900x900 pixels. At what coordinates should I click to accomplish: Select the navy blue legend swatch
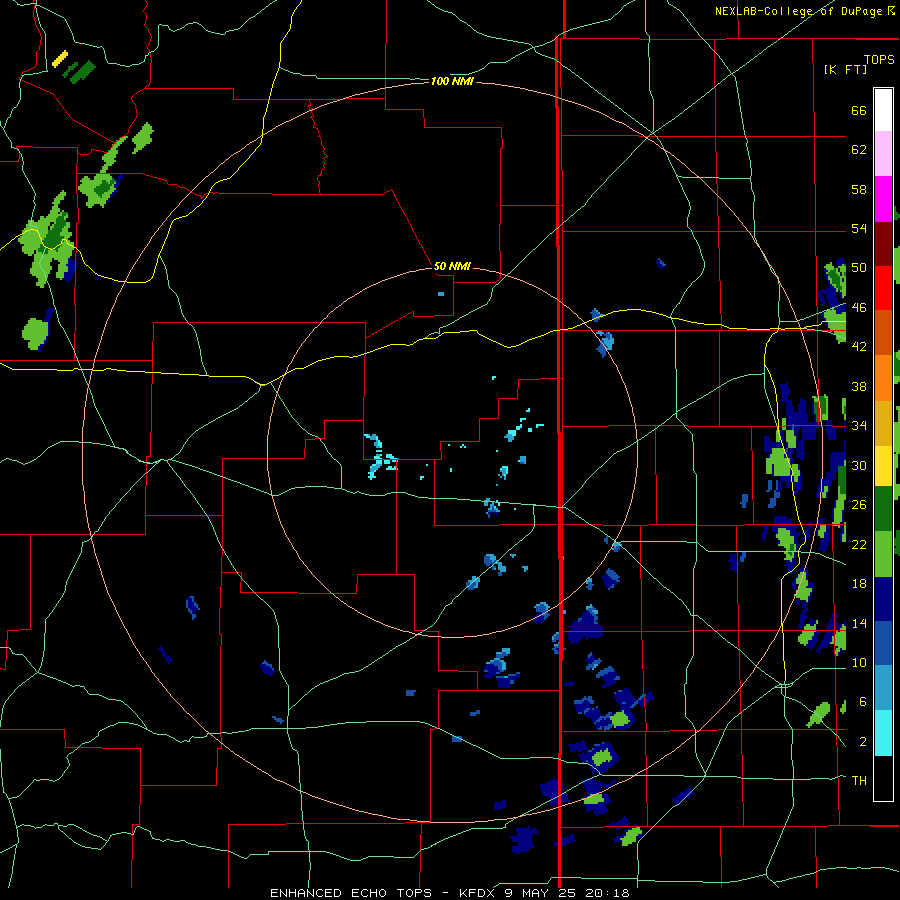click(883, 599)
